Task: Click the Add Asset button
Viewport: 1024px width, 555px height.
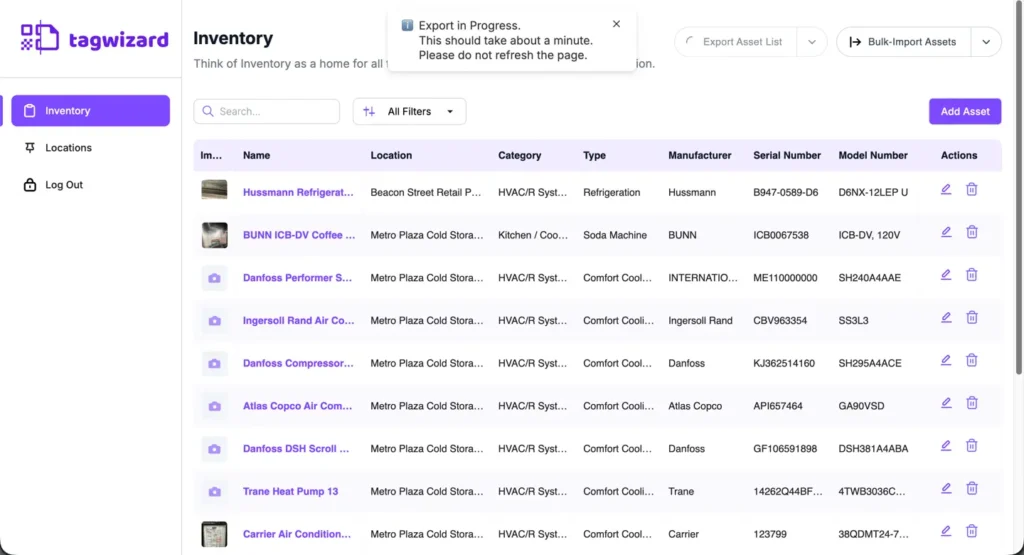Action: 965,112
